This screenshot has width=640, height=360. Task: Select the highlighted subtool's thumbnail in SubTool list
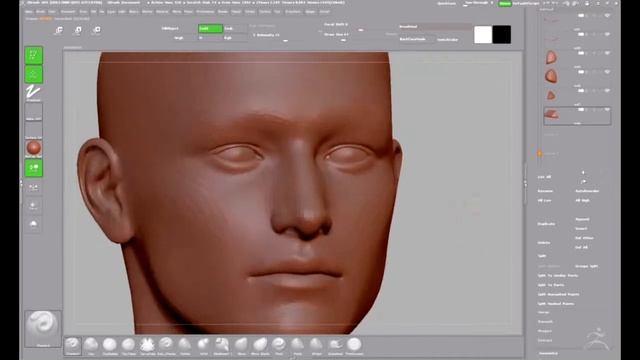[551, 115]
